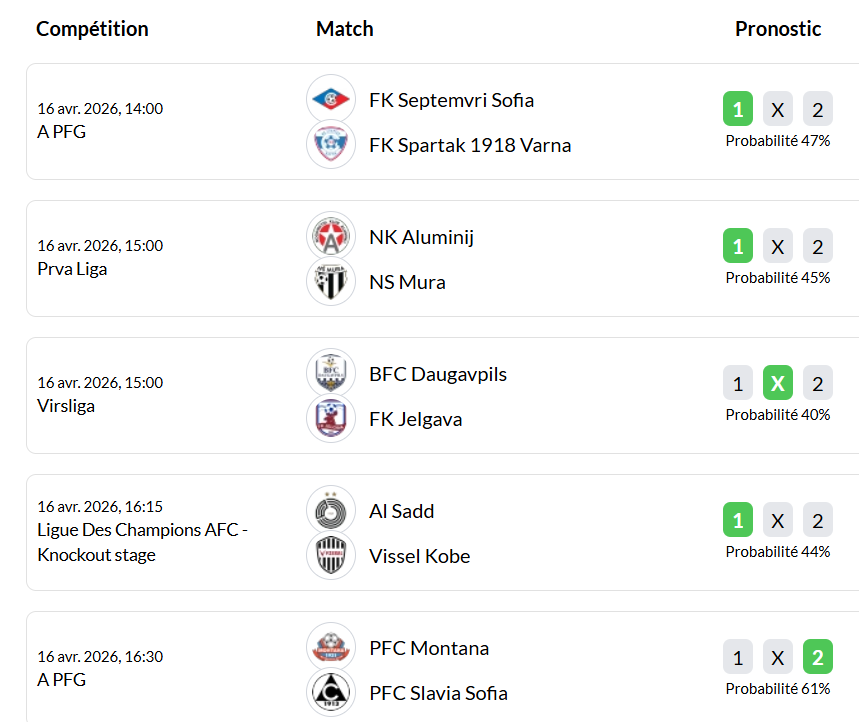Viewport: 859px width, 722px height.
Task: Pick prediction 2 for Daugavpils vs Jelgava
Action: [818, 383]
